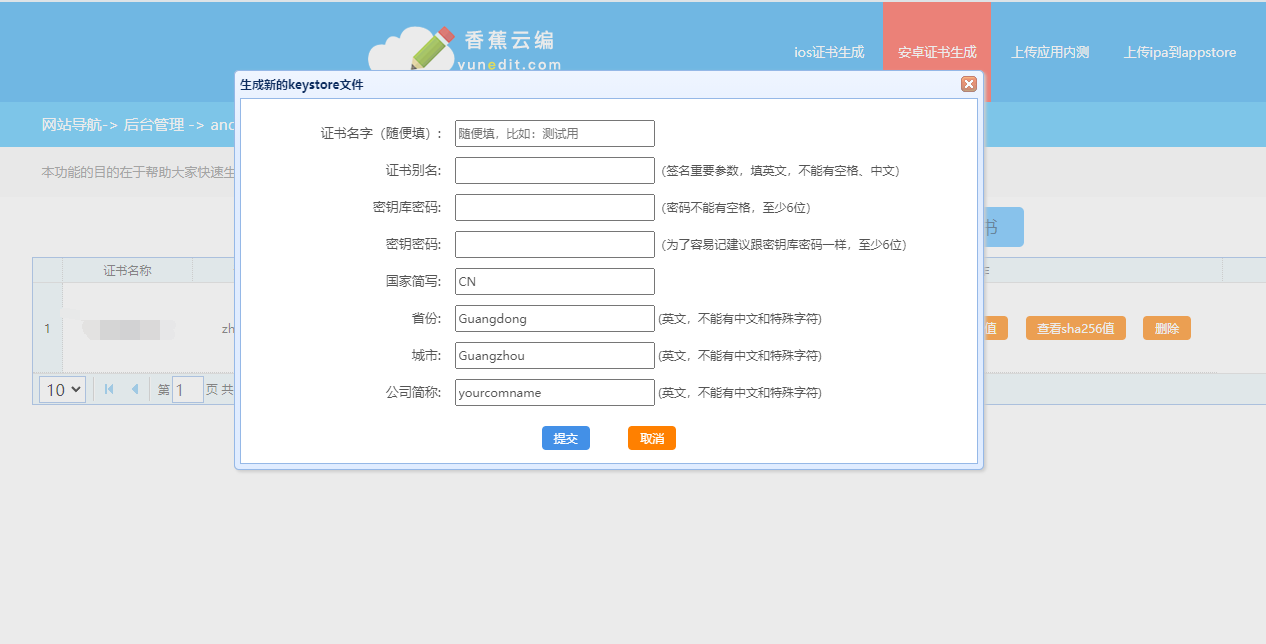Select the 省份 field with Guangdong

(x=554, y=319)
